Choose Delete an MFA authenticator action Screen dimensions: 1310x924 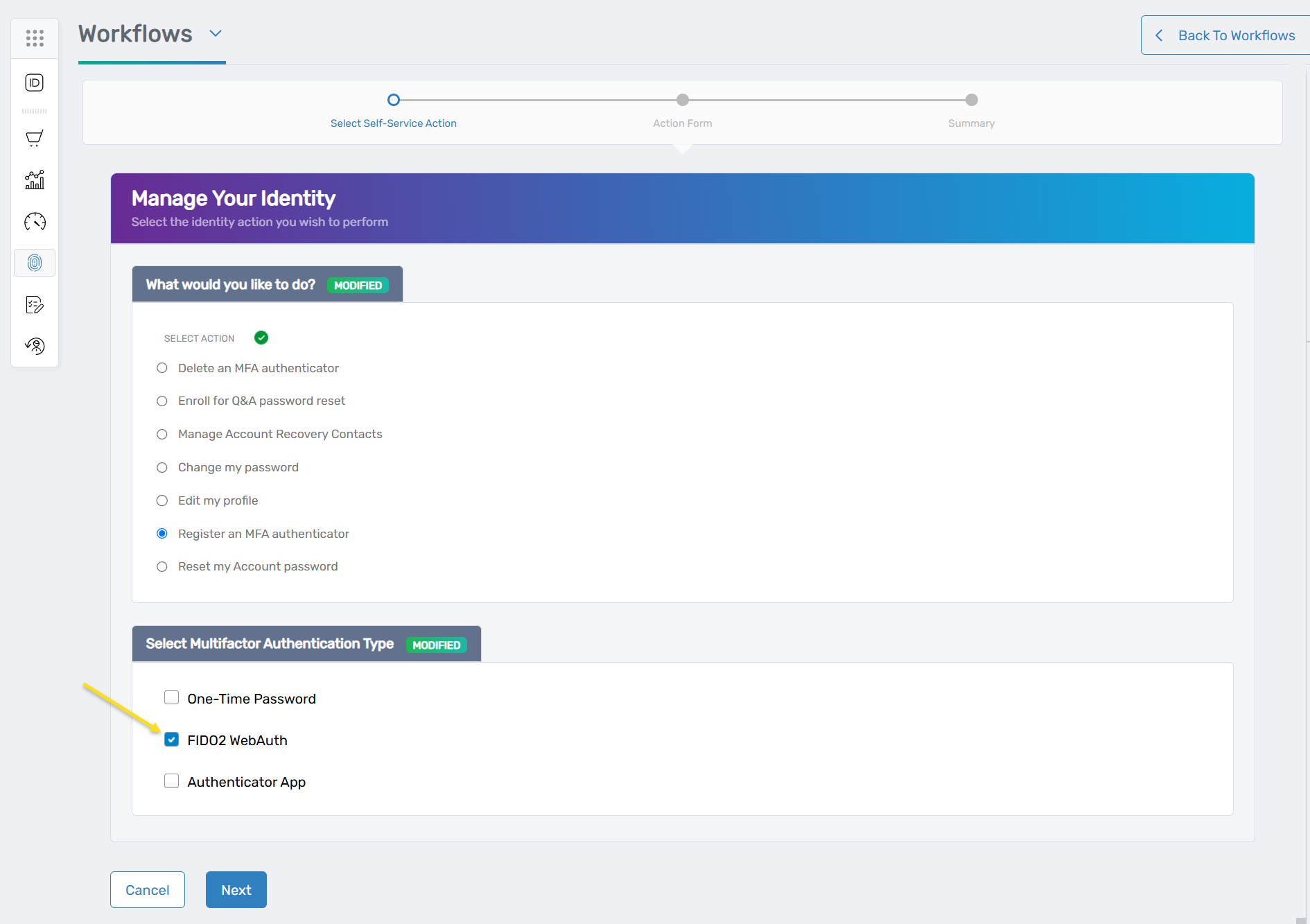[161, 367]
